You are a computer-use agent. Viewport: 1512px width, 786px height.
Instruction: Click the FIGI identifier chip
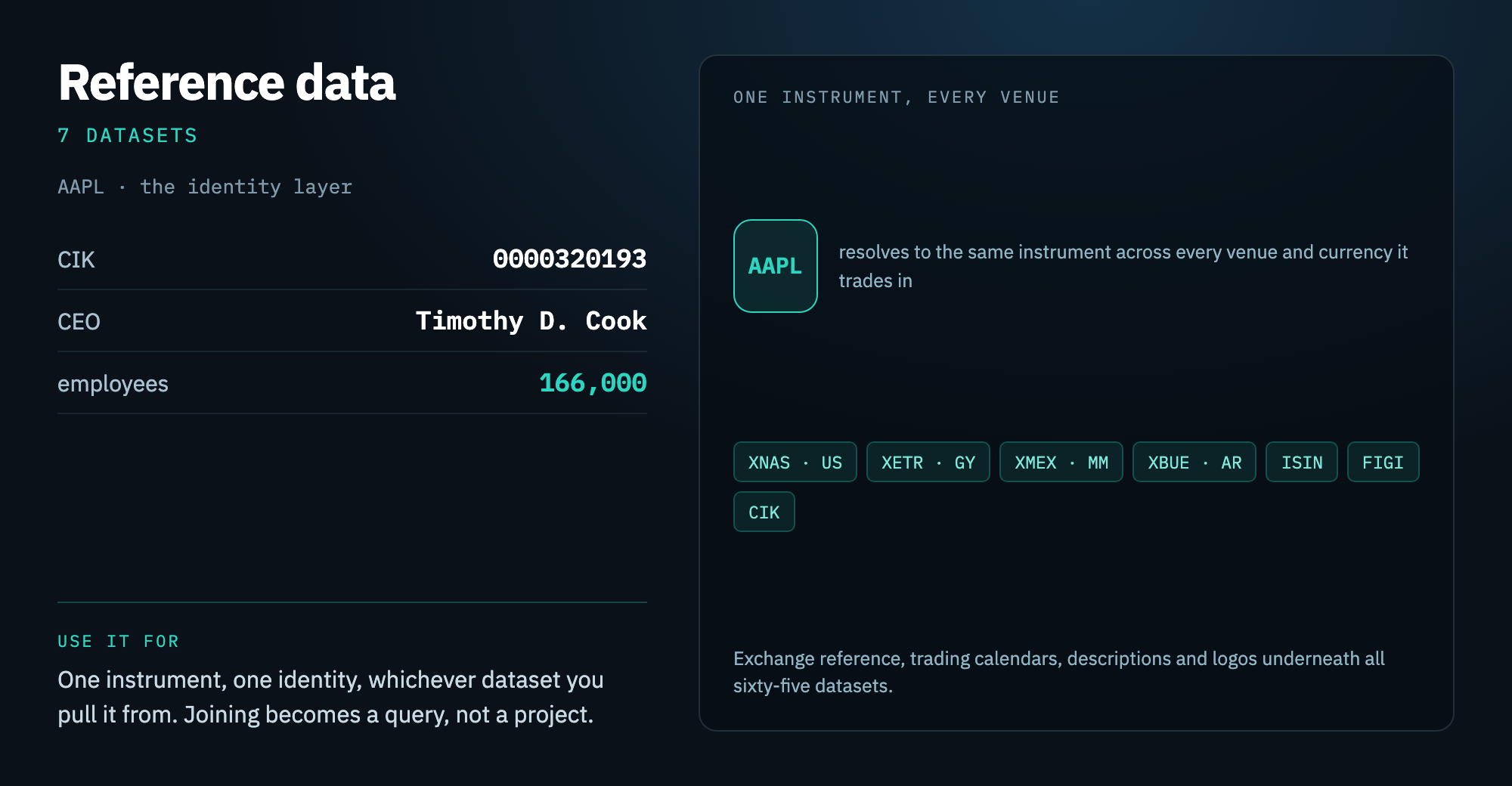tap(1383, 462)
